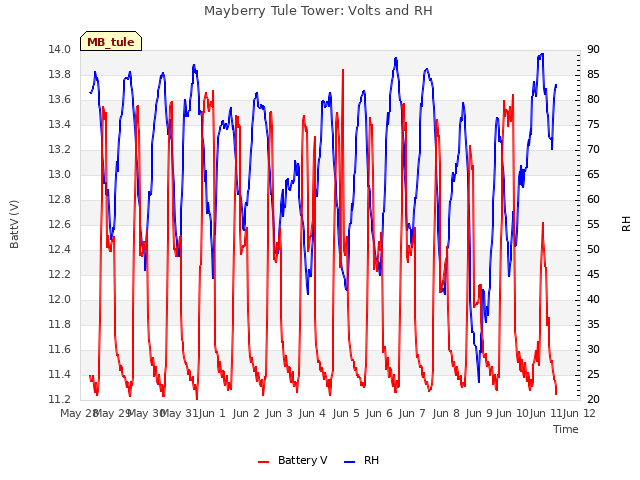Click the 12.2 voltage tick label

pyautogui.click(x=59, y=274)
